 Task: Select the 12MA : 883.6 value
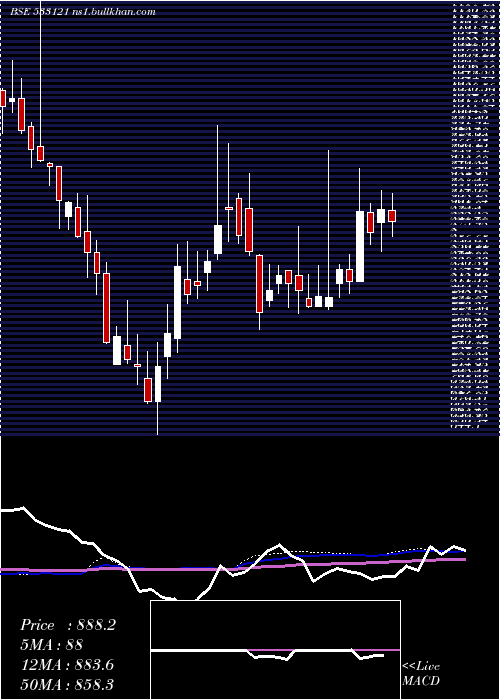coord(67,665)
